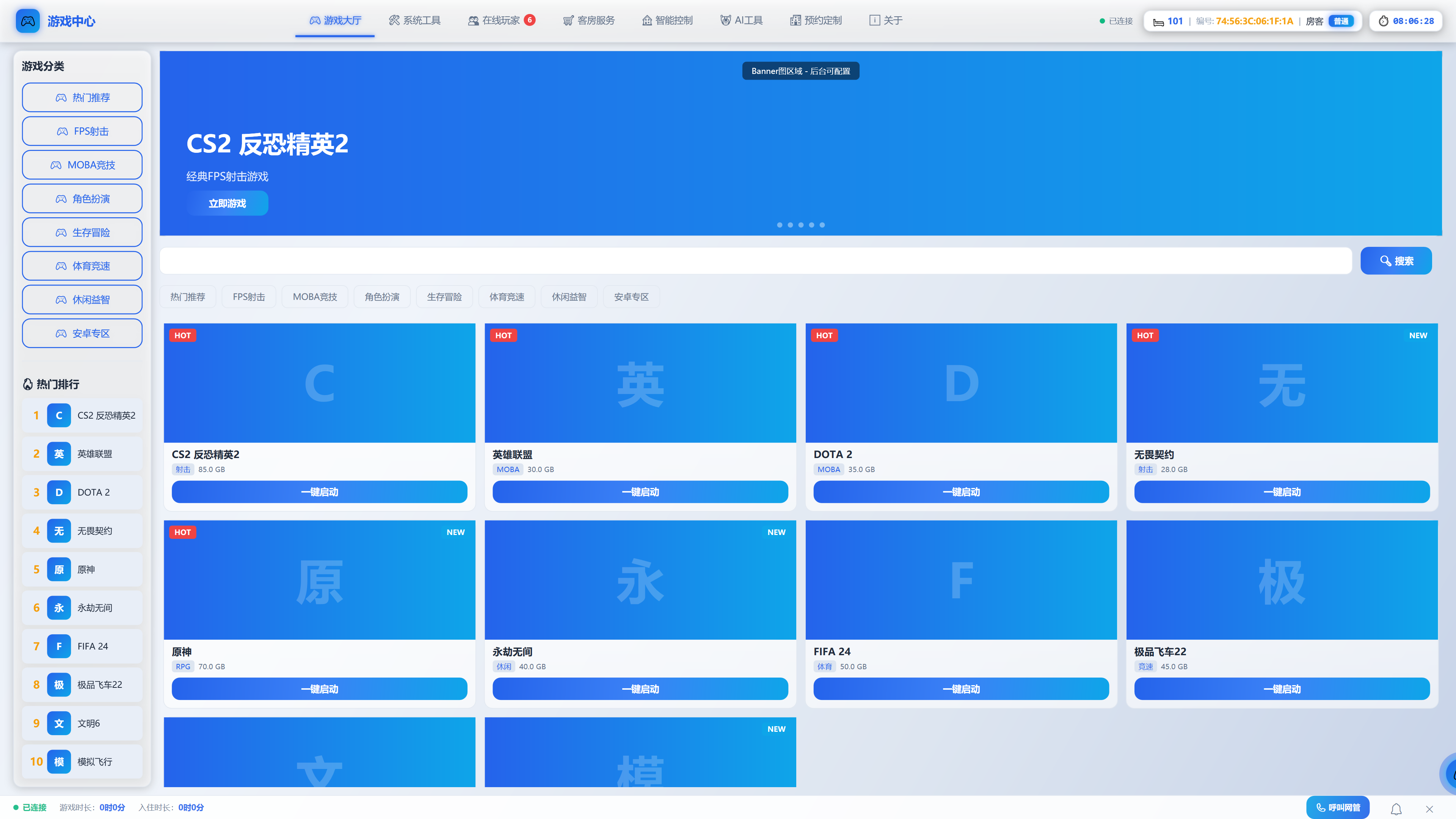Filter by 体育竞速 chip below search
The height and width of the screenshot is (819, 1456).
click(x=507, y=297)
